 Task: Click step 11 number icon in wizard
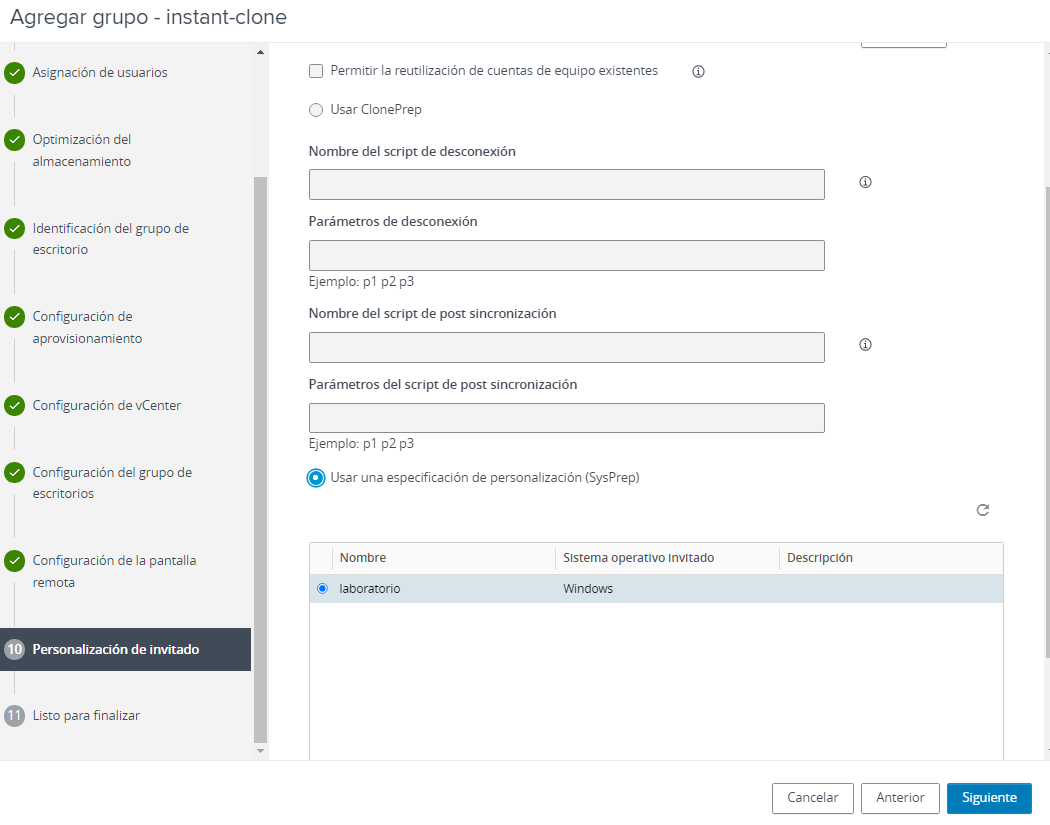coord(14,716)
